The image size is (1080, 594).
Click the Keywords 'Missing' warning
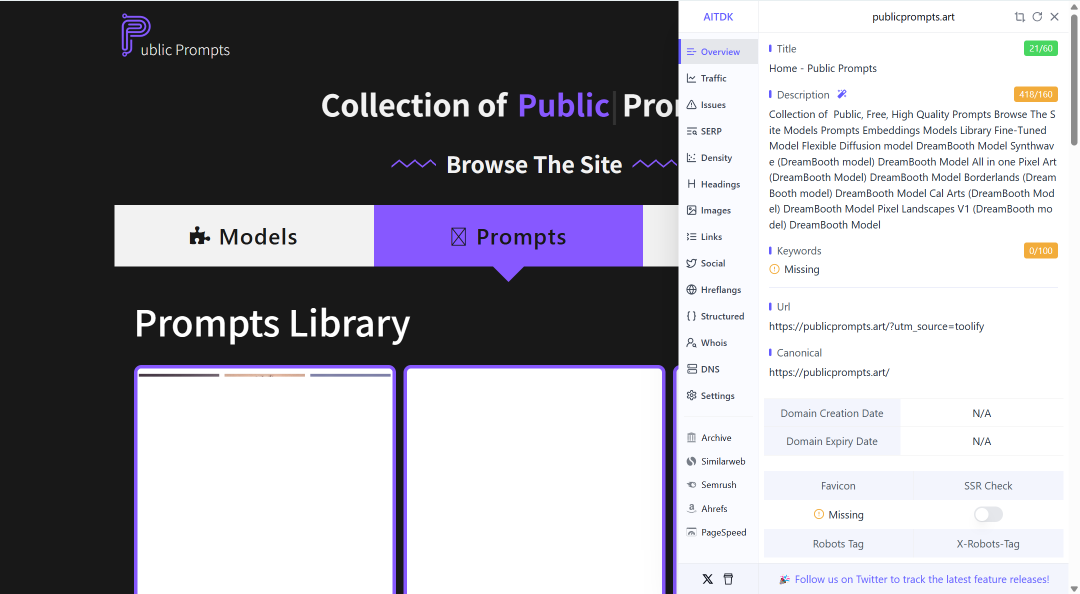pyautogui.click(x=794, y=269)
